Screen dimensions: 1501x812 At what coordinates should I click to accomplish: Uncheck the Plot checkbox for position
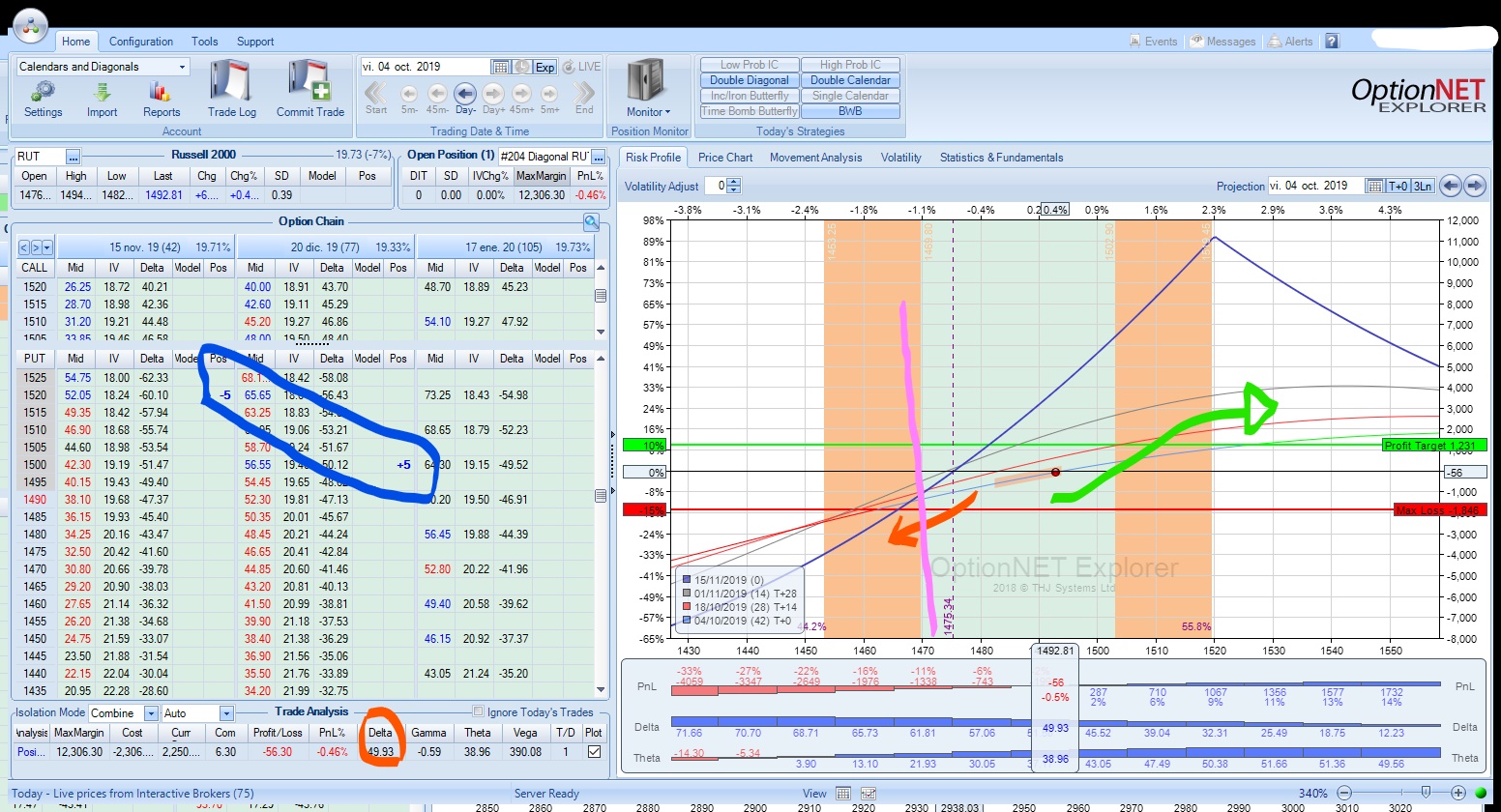point(594,751)
